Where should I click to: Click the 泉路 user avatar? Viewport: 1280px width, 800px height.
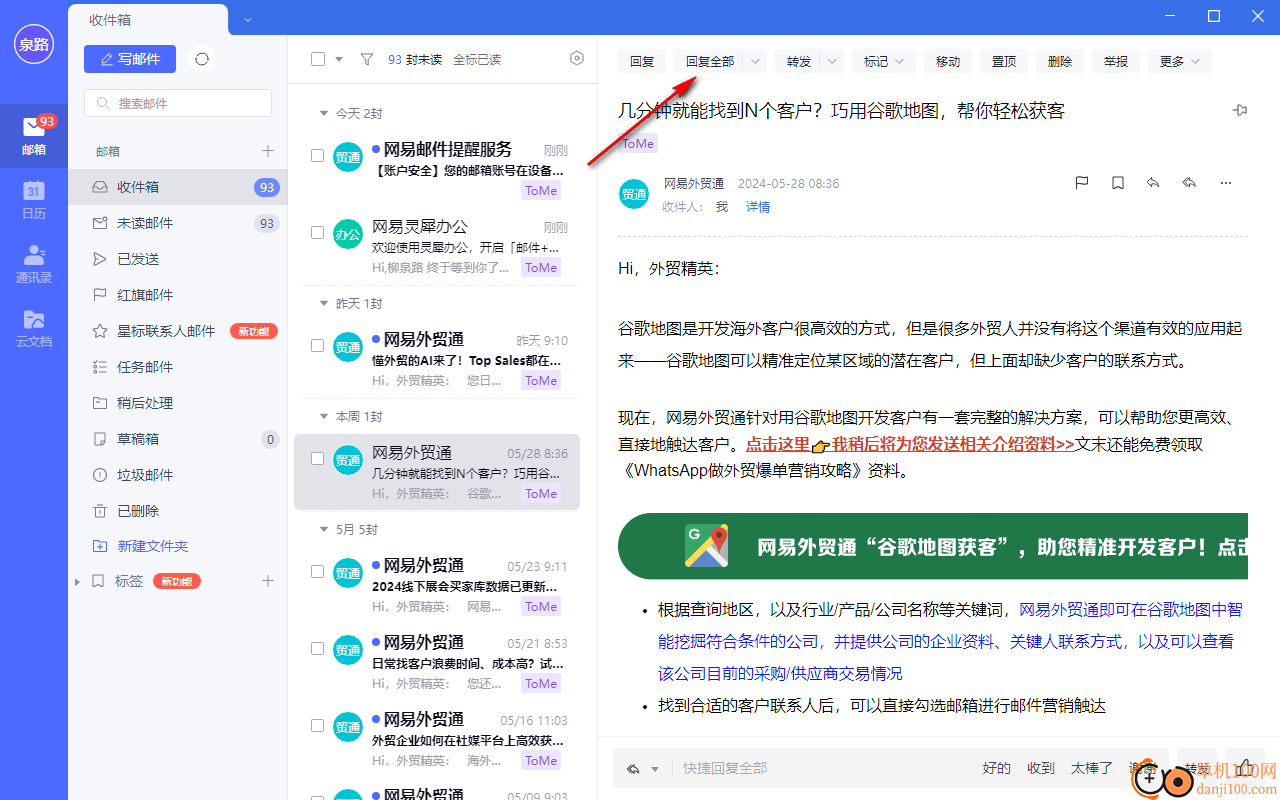click(34, 44)
